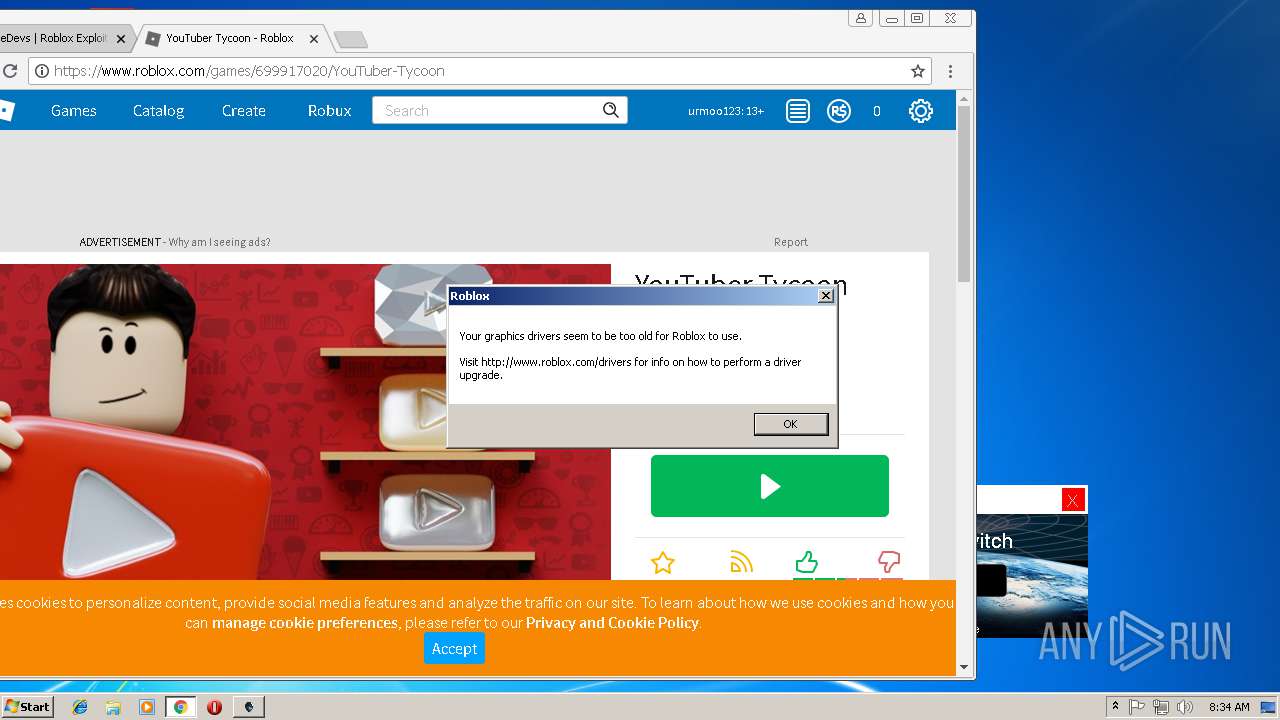Accept the cookie notice

pos(454,648)
